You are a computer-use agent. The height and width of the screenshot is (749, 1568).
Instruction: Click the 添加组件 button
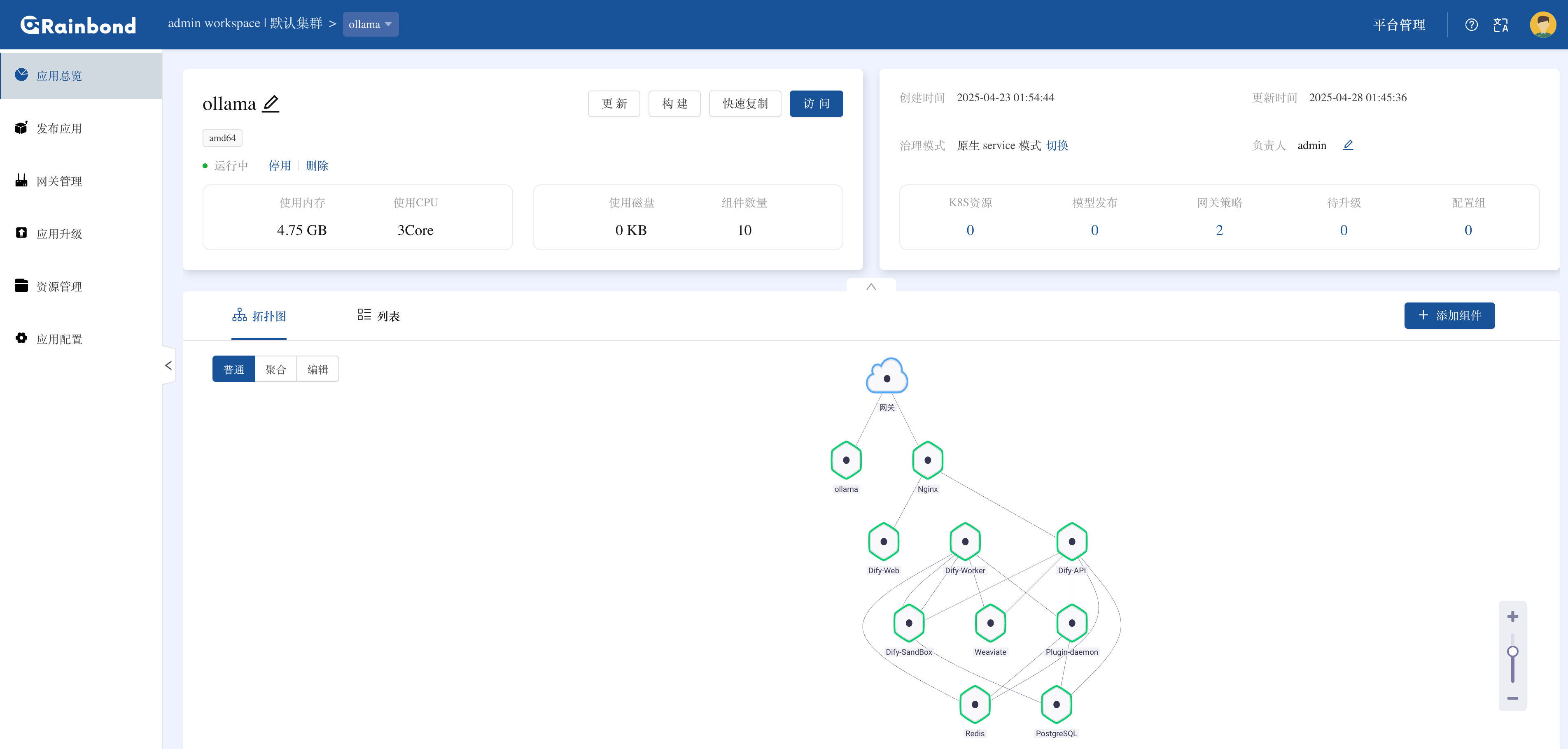click(1449, 315)
